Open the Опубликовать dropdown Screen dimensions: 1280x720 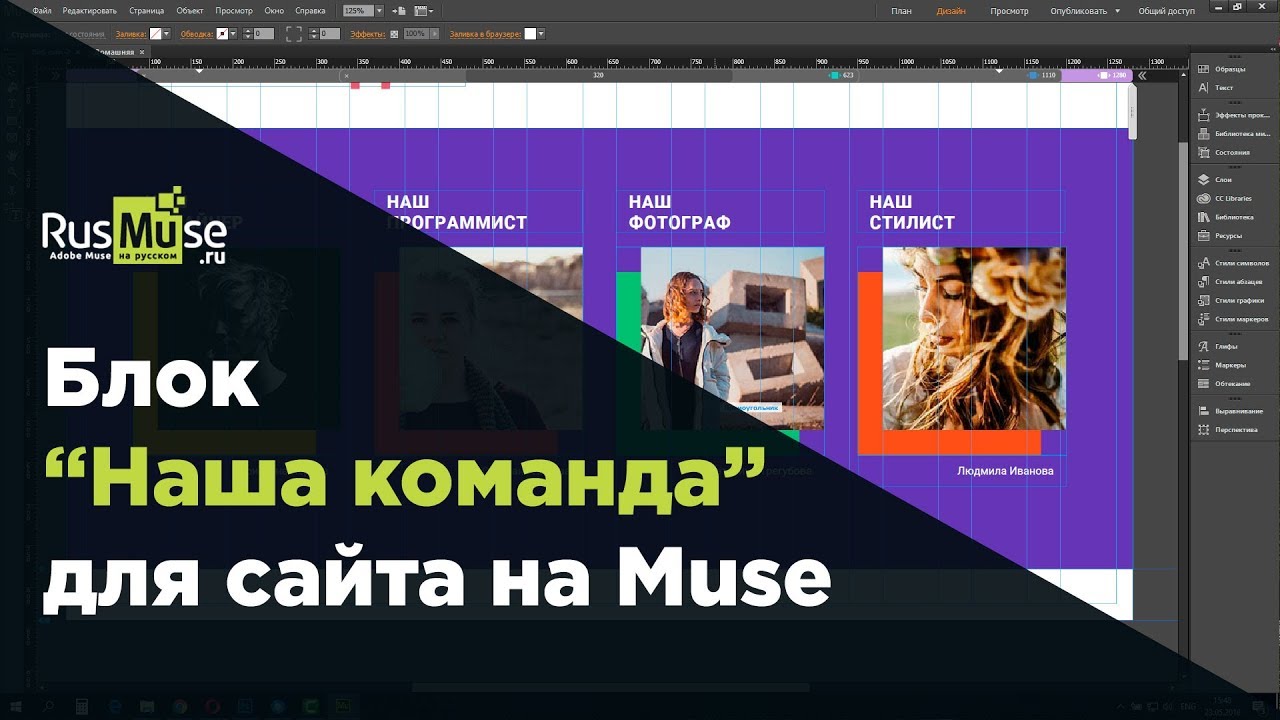click(x=1084, y=11)
